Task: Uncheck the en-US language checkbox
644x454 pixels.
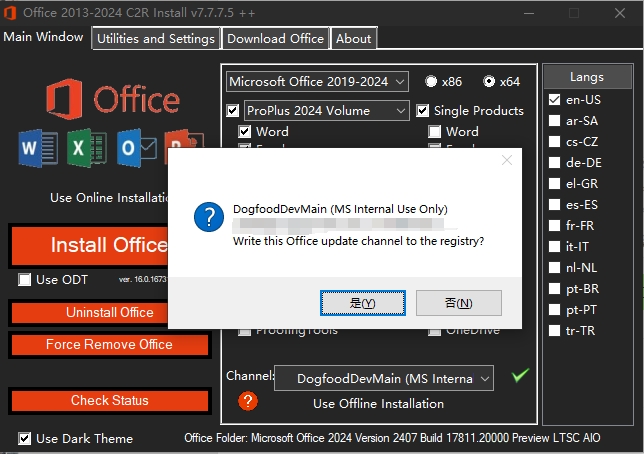Action: point(554,99)
